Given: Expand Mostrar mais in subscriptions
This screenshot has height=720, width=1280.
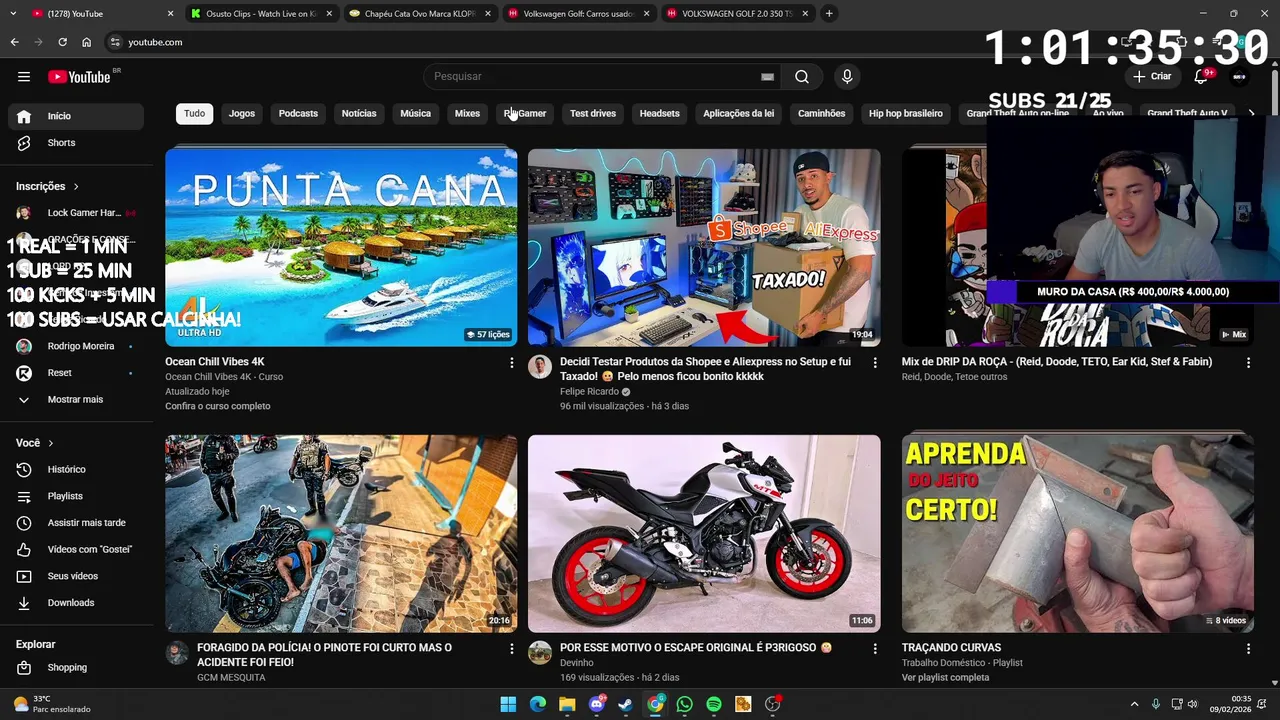Looking at the screenshot, I should pos(76,399).
